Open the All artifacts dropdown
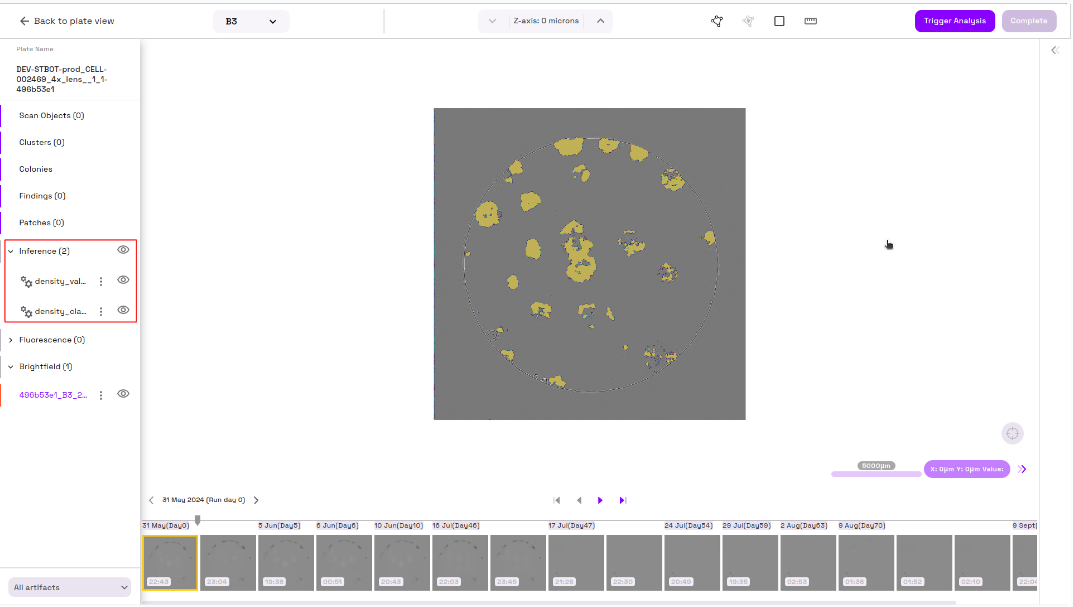This screenshot has width=1073, height=607. tap(70, 587)
